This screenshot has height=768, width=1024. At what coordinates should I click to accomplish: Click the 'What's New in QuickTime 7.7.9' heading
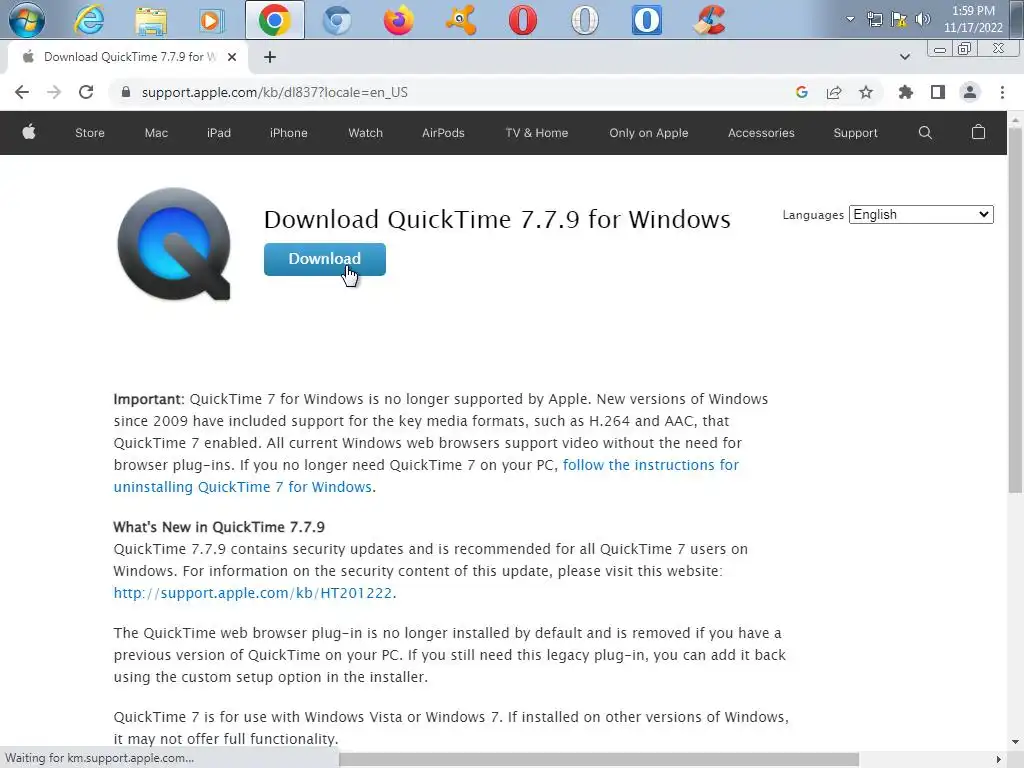point(219,527)
